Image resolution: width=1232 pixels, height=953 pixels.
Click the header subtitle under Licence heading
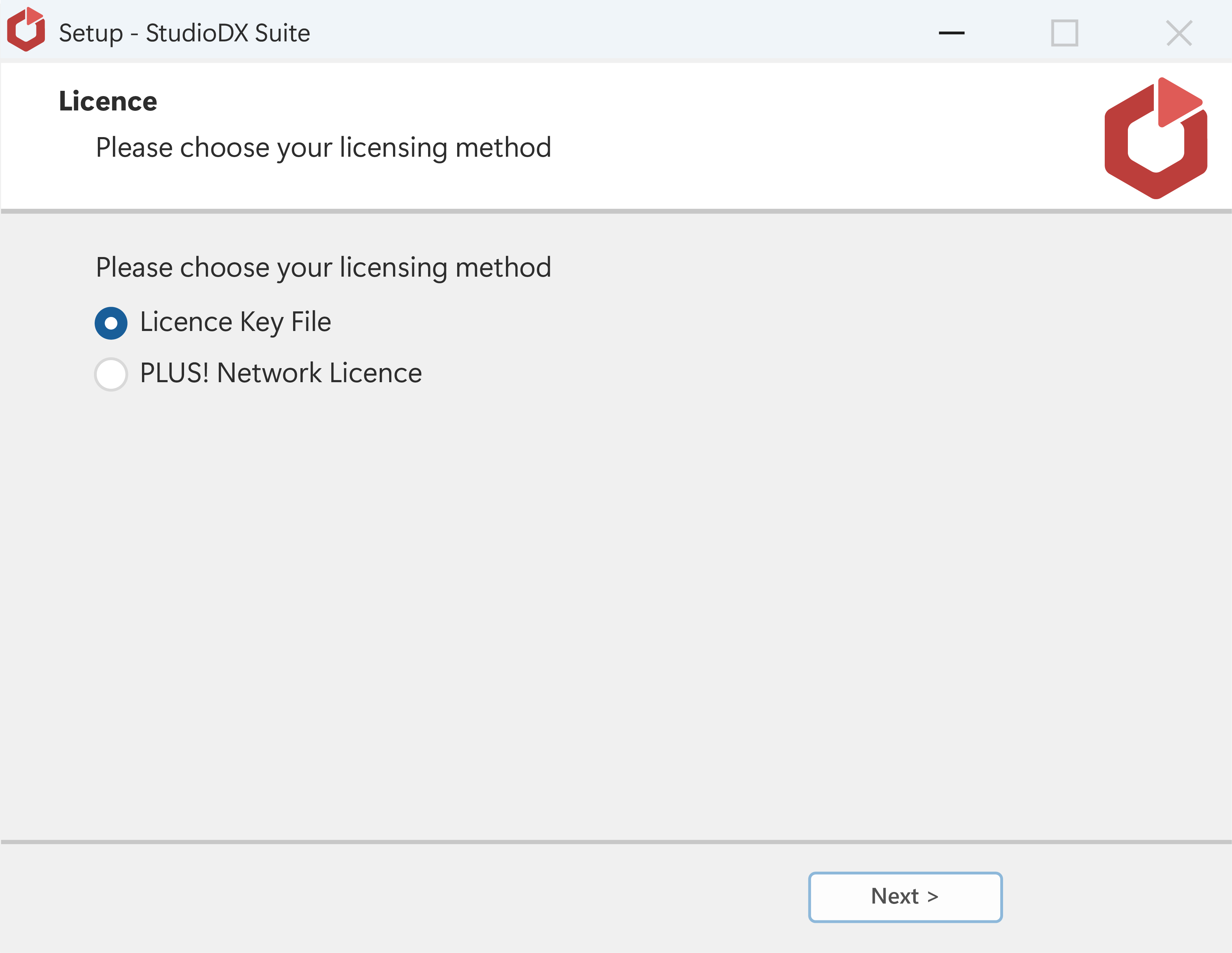click(323, 148)
